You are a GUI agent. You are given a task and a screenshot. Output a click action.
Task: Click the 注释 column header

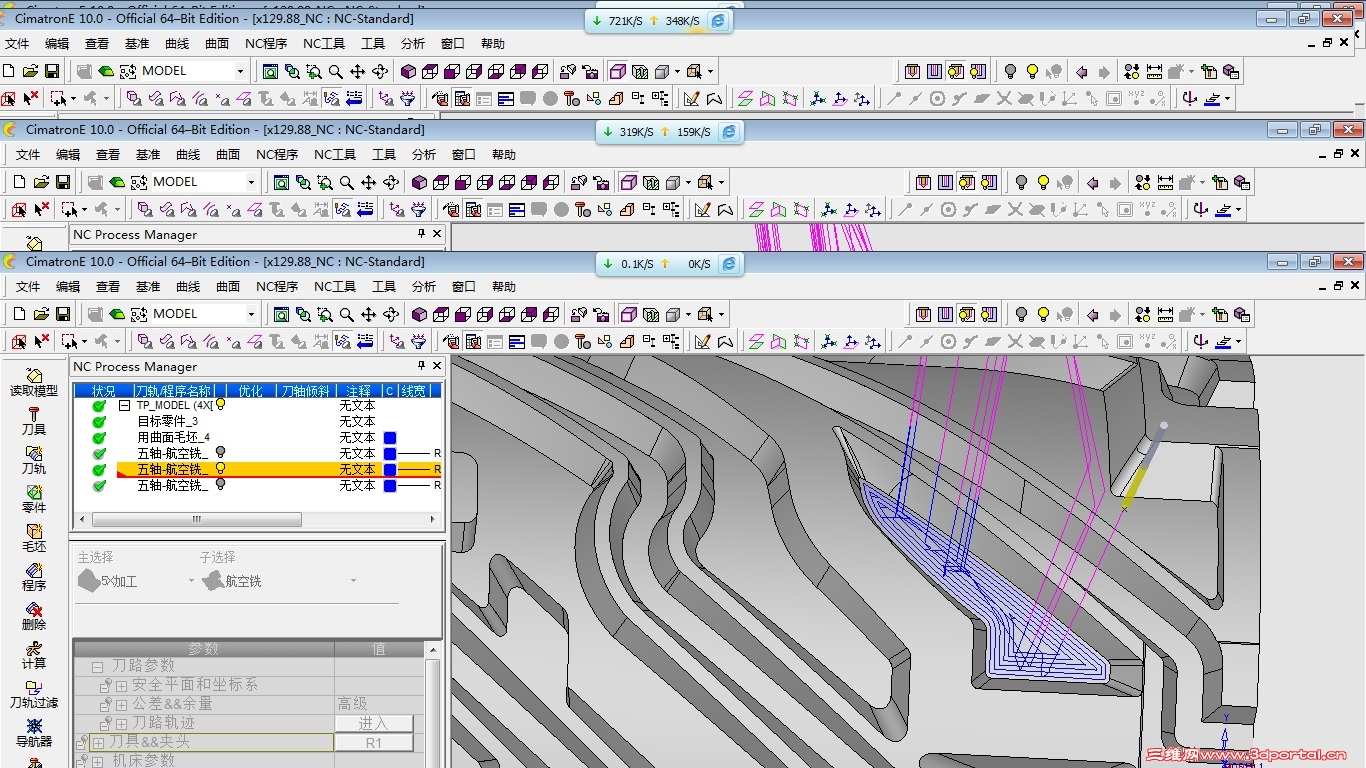(358, 391)
